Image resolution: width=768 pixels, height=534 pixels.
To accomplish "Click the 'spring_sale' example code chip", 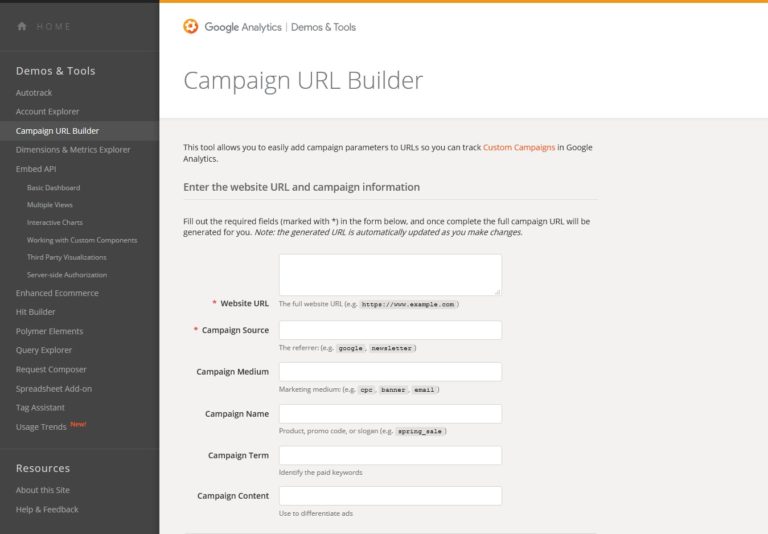I will click(x=420, y=432).
